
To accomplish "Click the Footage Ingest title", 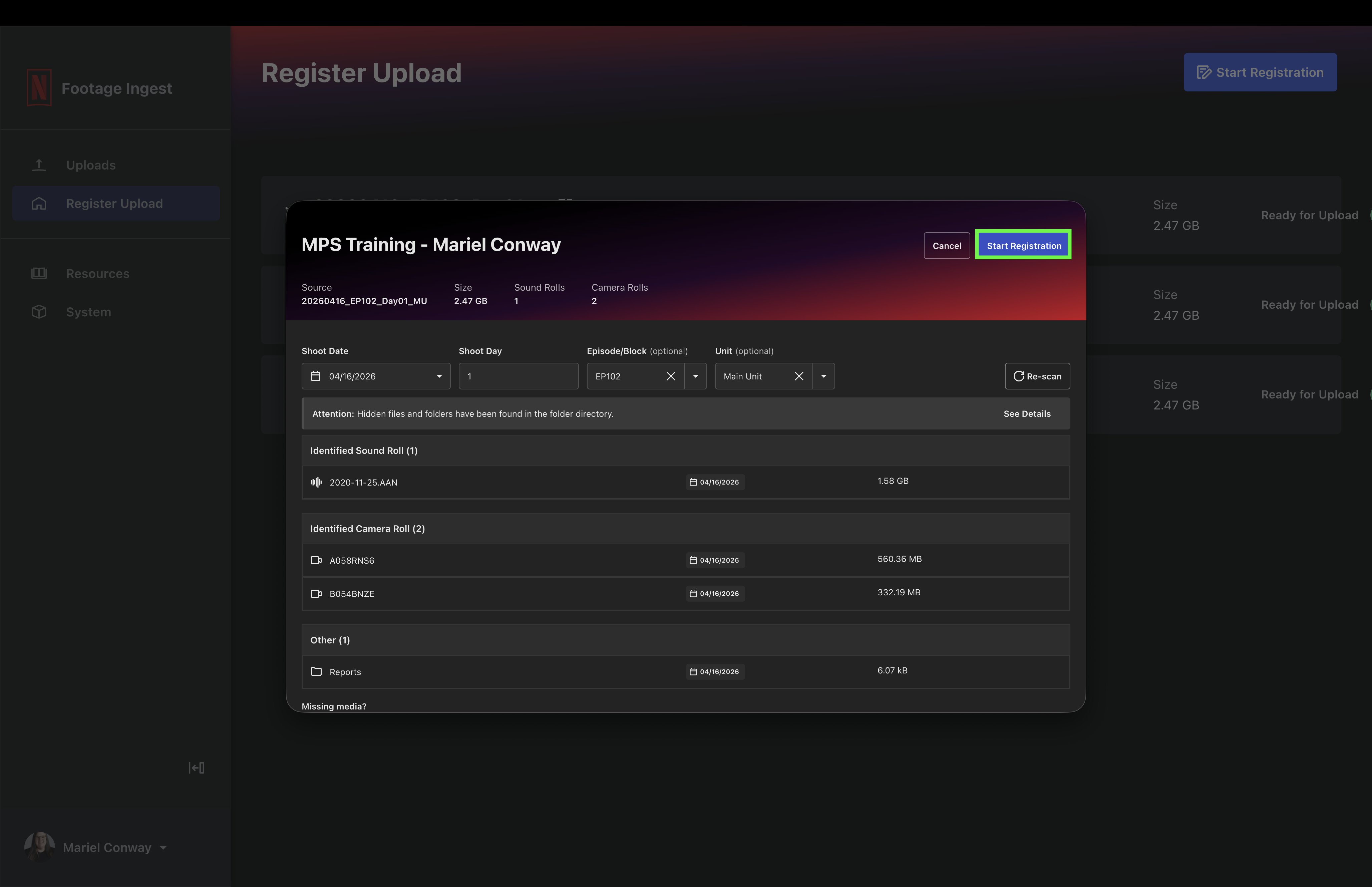I will click(117, 88).
